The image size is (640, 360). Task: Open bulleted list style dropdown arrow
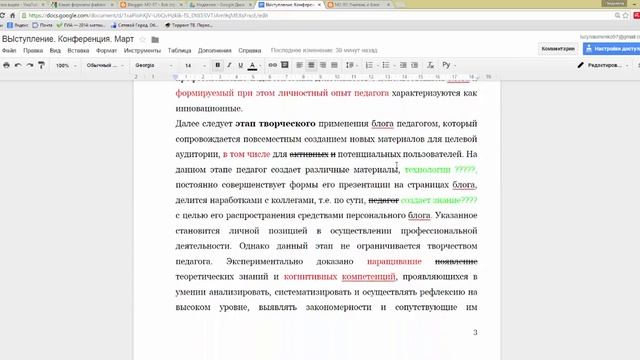coord(394,65)
